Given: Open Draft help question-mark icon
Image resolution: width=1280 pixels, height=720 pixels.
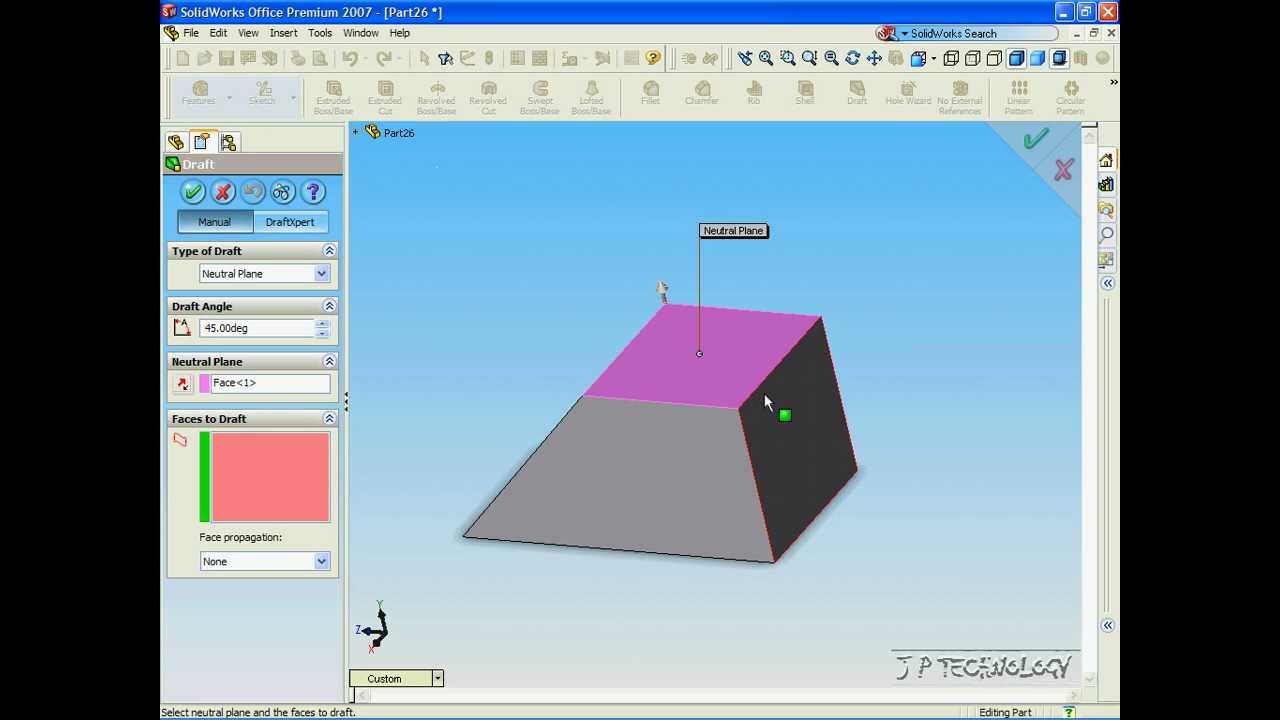Looking at the screenshot, I should [313, 192].
